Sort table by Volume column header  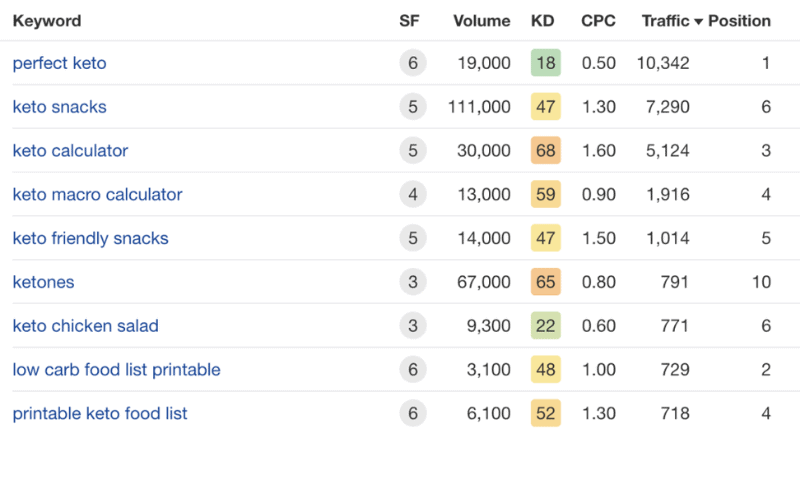(482, 21)
